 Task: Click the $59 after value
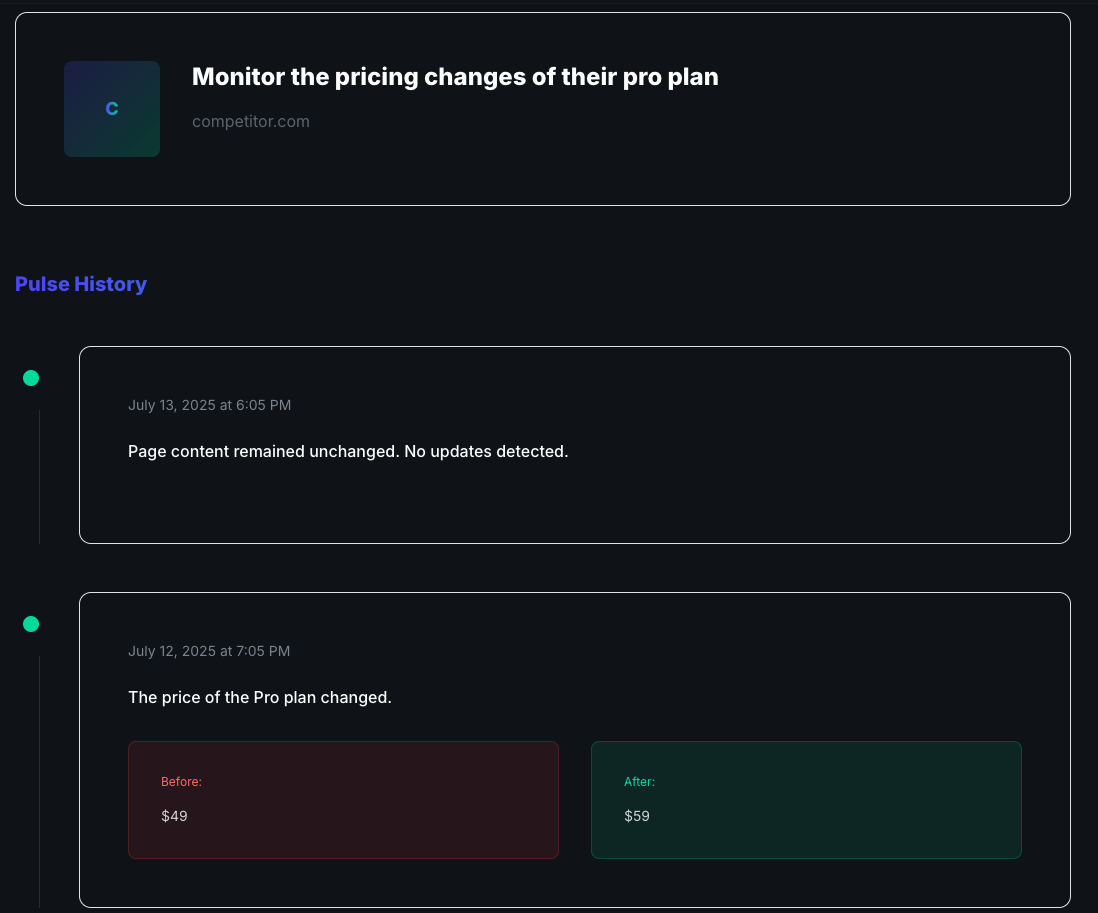coord(637,816)
